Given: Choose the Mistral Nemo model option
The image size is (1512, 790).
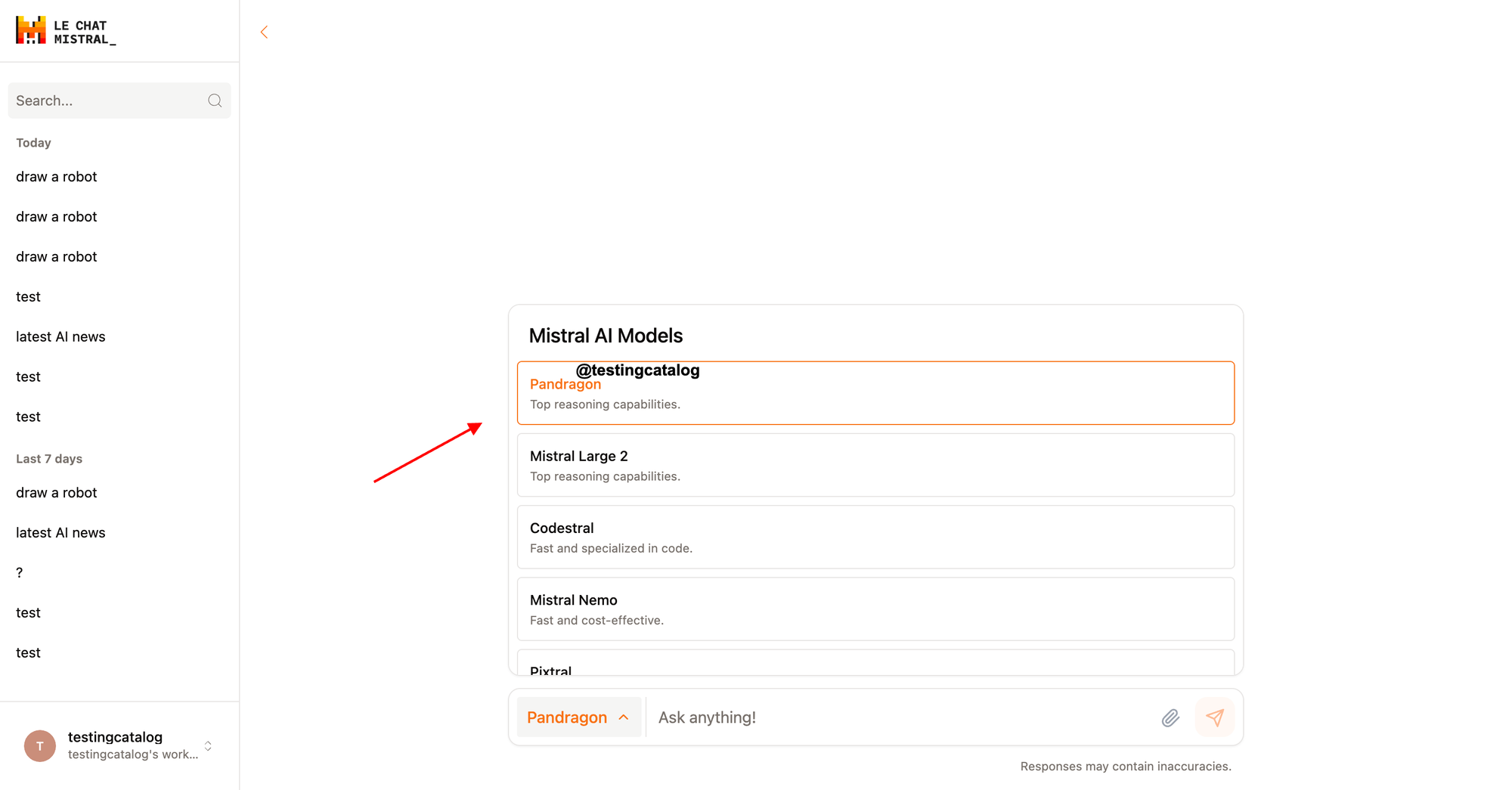Looking at the screenshot, I should point(875,609).
